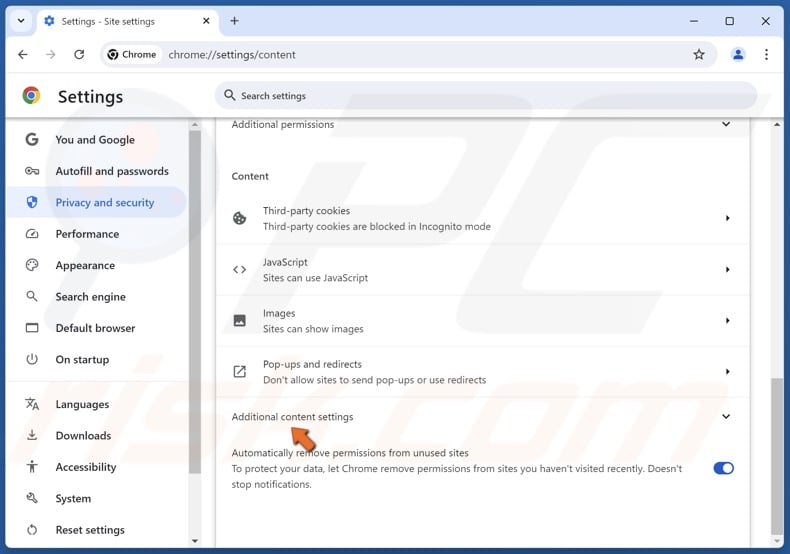Open On startup settings
Viewport: 790px width, 554px height.
coord(97,360)
